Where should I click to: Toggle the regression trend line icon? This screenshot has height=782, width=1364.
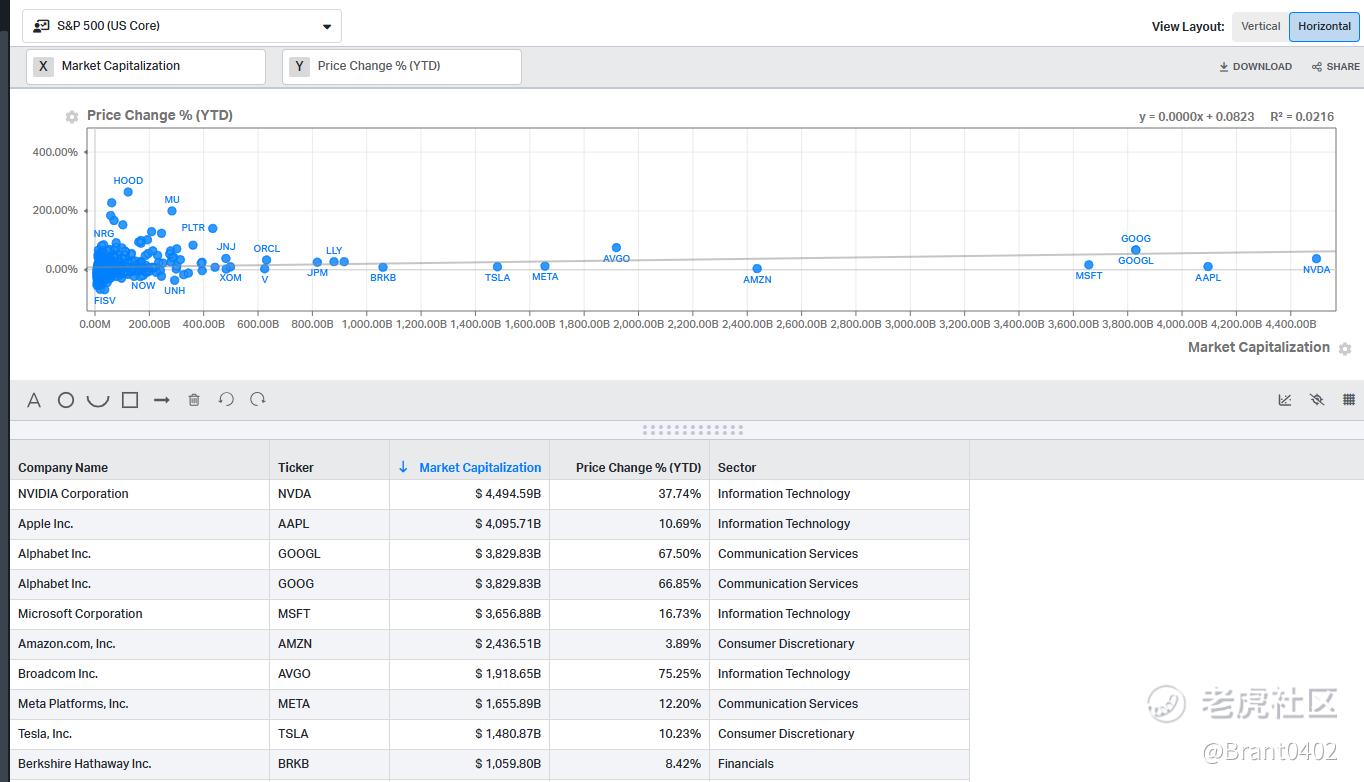point(1285,400)
